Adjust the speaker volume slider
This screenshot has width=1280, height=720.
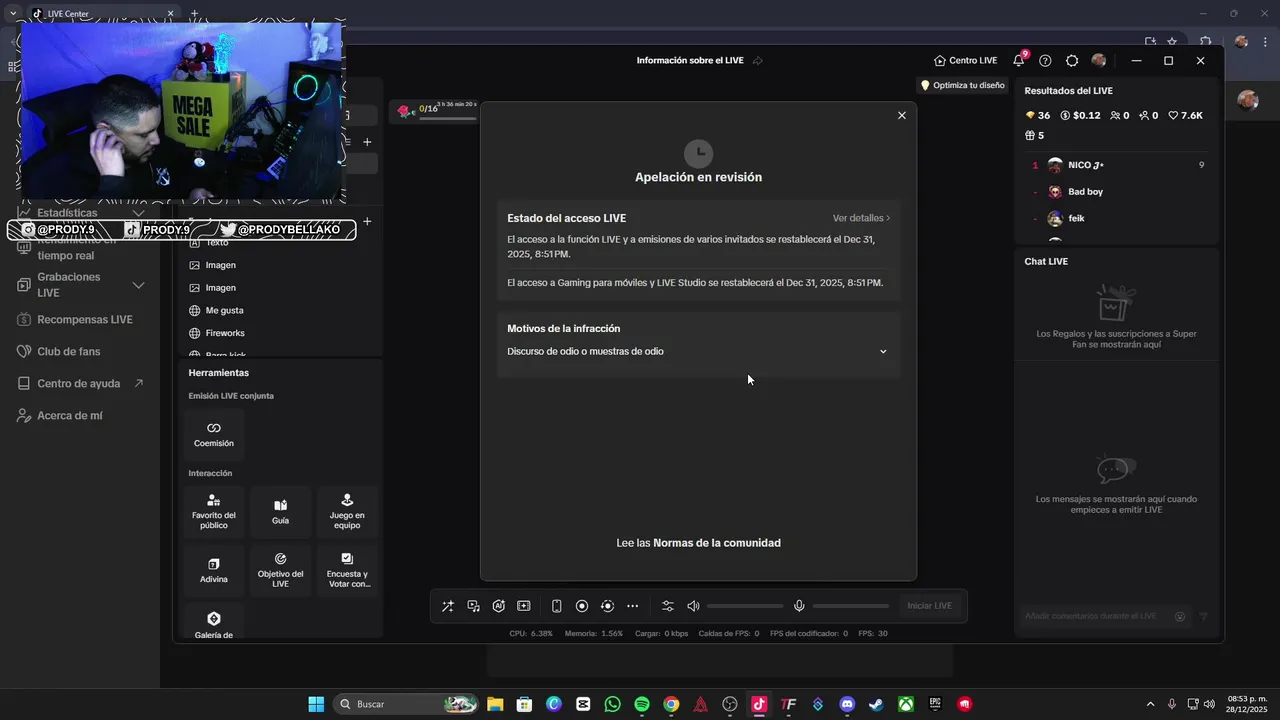[745, 606]
